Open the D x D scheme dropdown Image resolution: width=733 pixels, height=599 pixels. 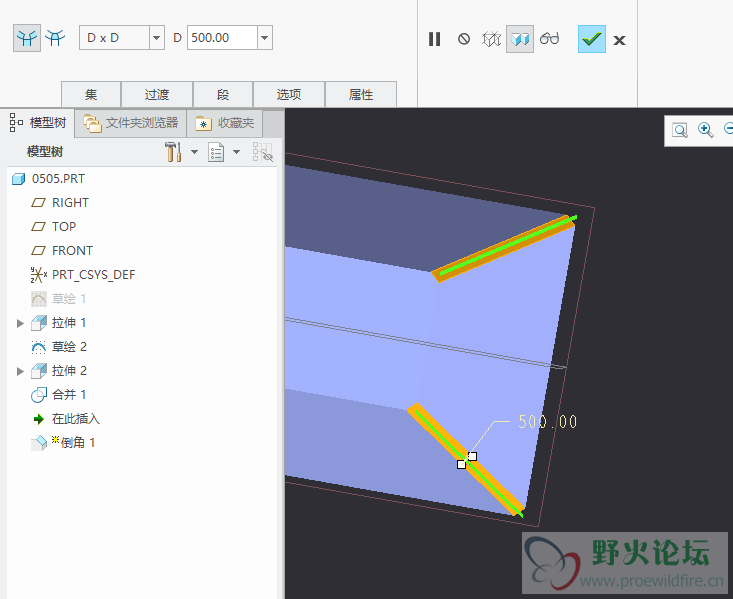(x=156, y=38)
